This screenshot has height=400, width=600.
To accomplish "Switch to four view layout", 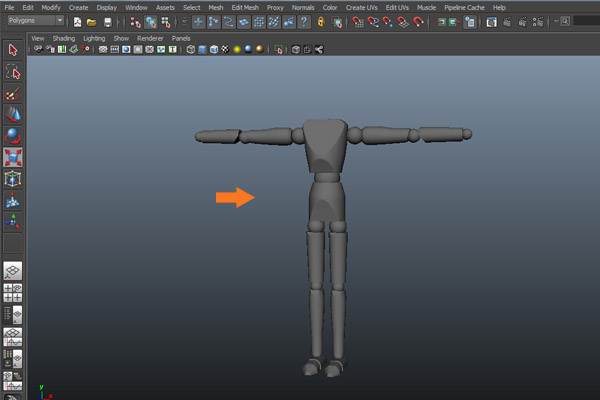I will coord(13,292).
